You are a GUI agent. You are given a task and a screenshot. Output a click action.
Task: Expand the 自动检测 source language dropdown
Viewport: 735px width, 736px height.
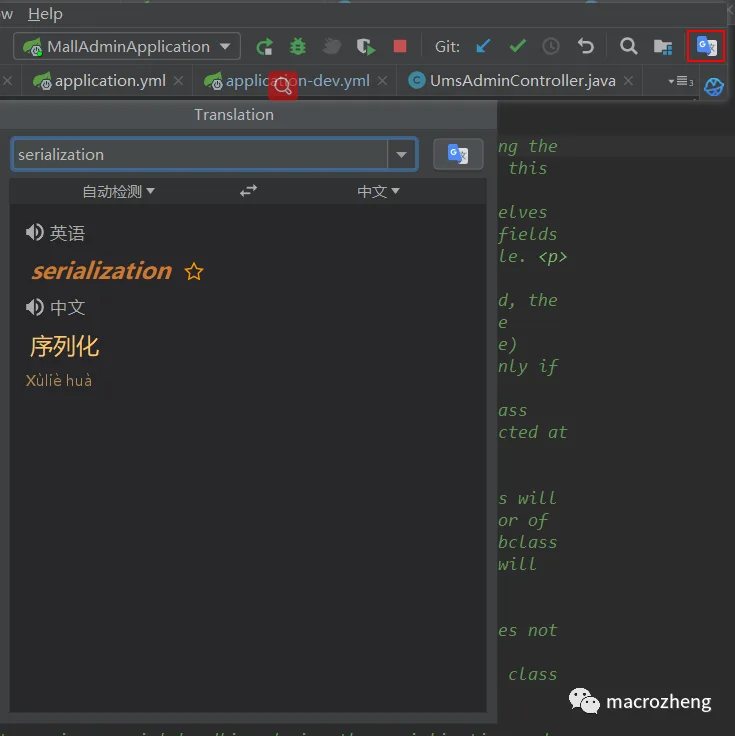118,191
